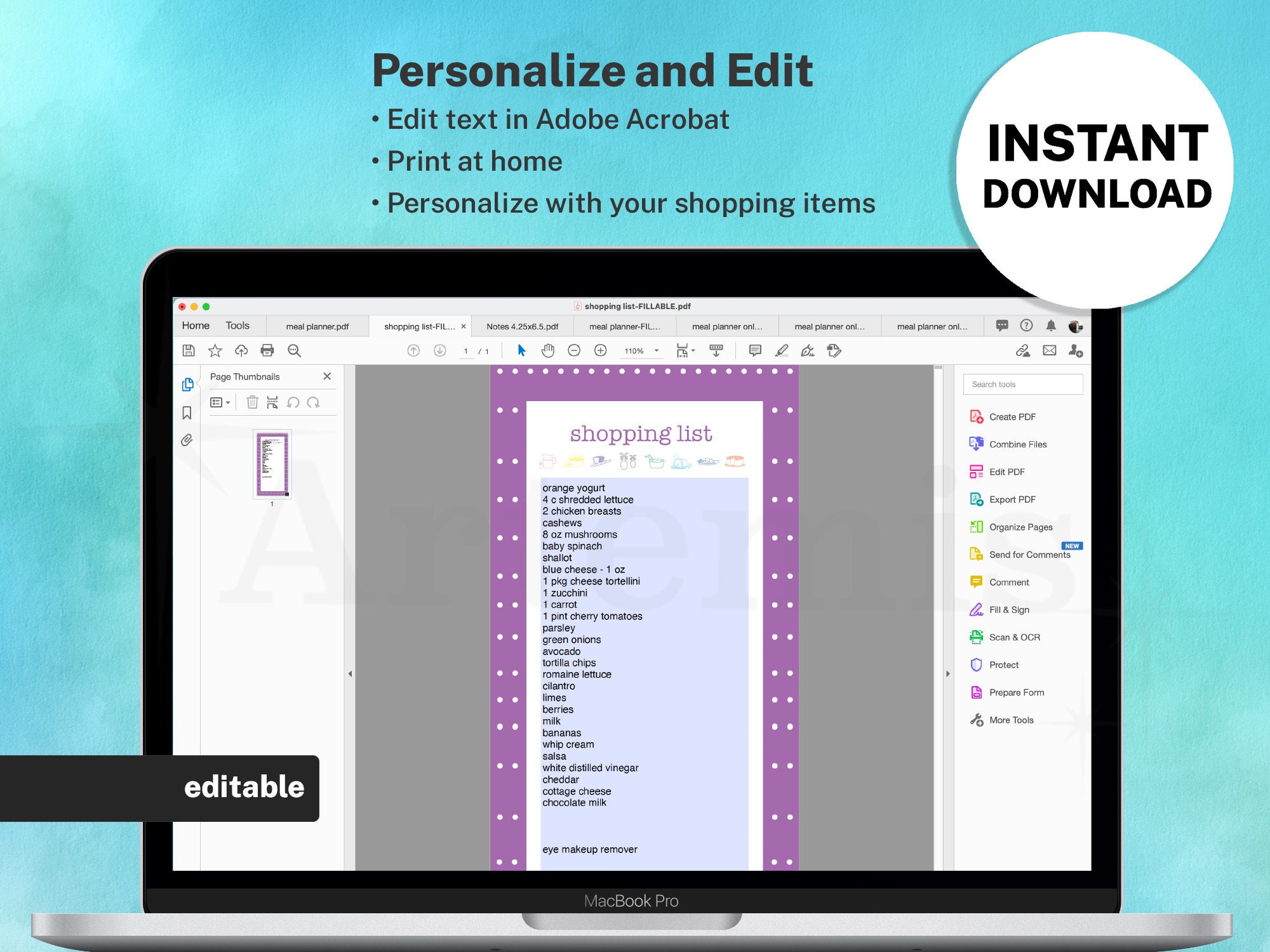Click the current page number field

point(466,351)
